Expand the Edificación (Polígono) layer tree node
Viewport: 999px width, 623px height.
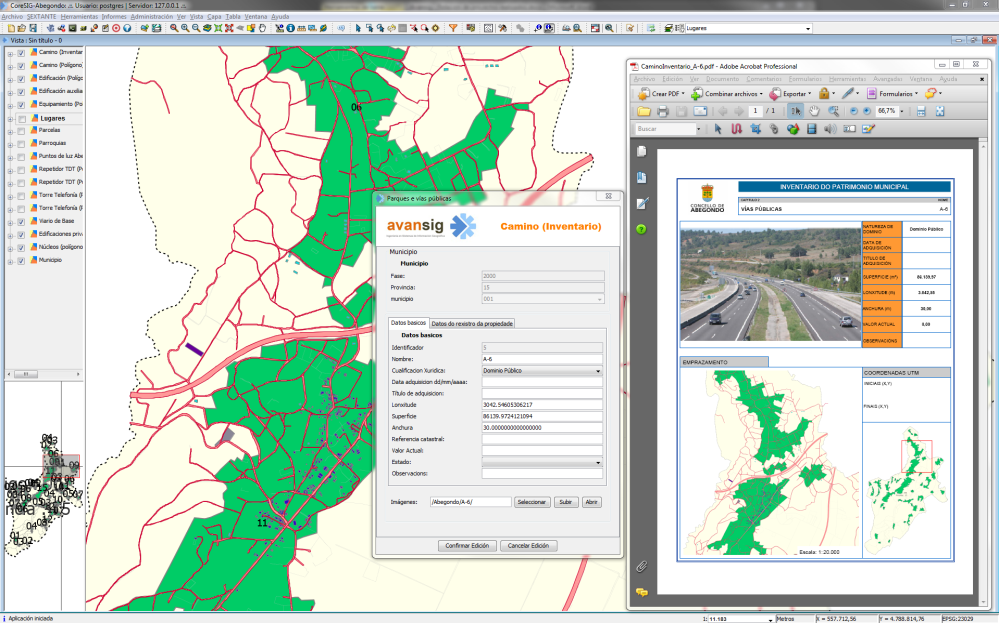10,79
